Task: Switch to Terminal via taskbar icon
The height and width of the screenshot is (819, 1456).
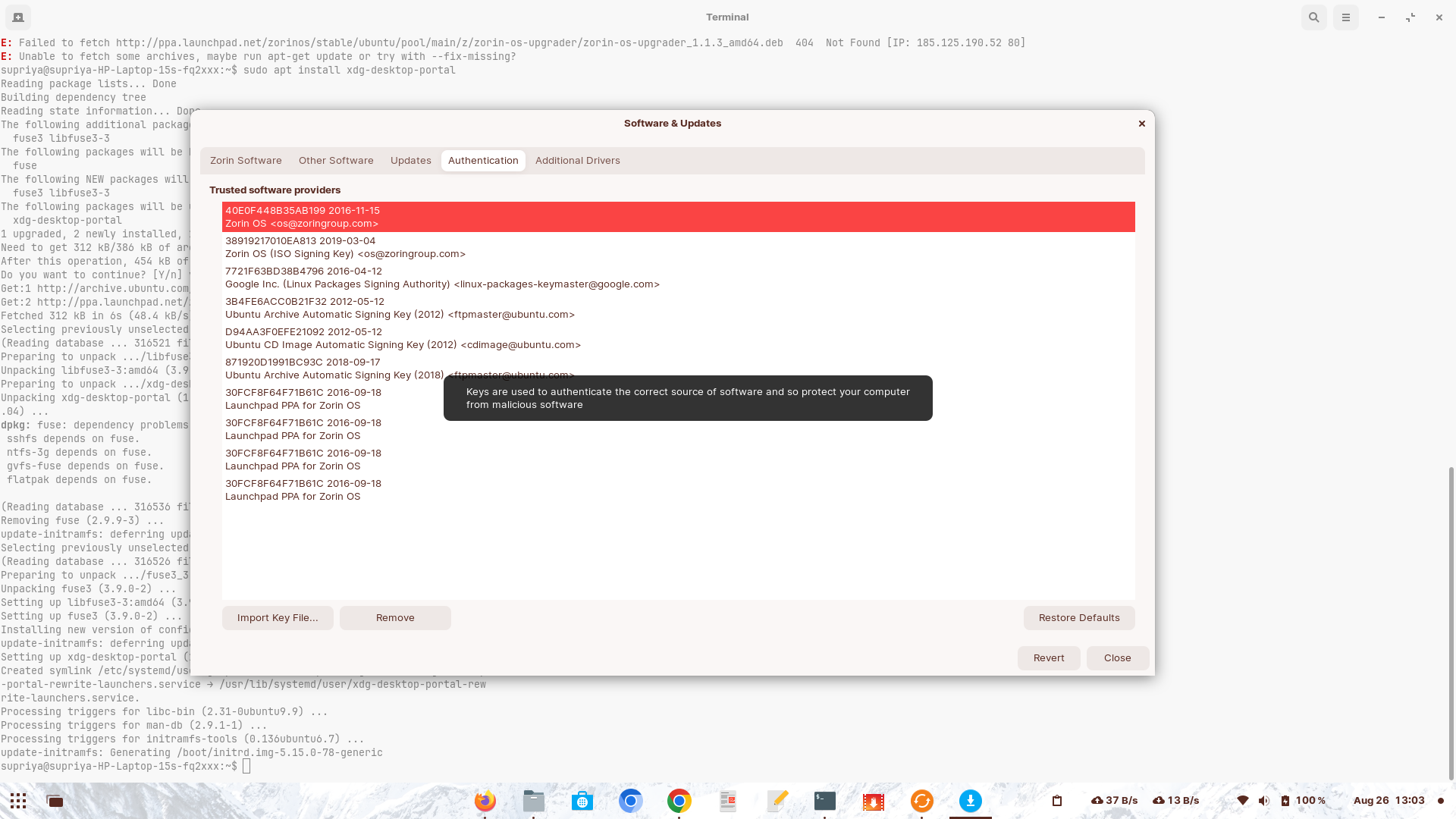Action: [x=825, y=801]
